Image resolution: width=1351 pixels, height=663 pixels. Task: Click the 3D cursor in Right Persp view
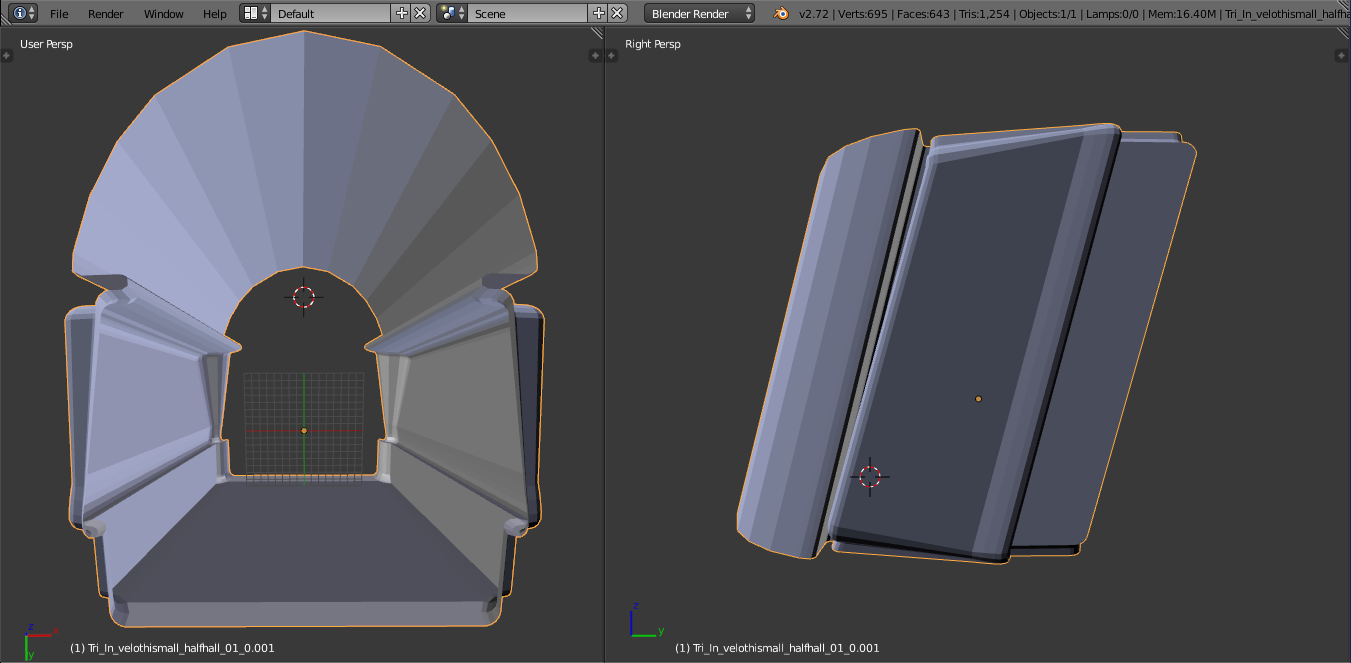[869, 476]
